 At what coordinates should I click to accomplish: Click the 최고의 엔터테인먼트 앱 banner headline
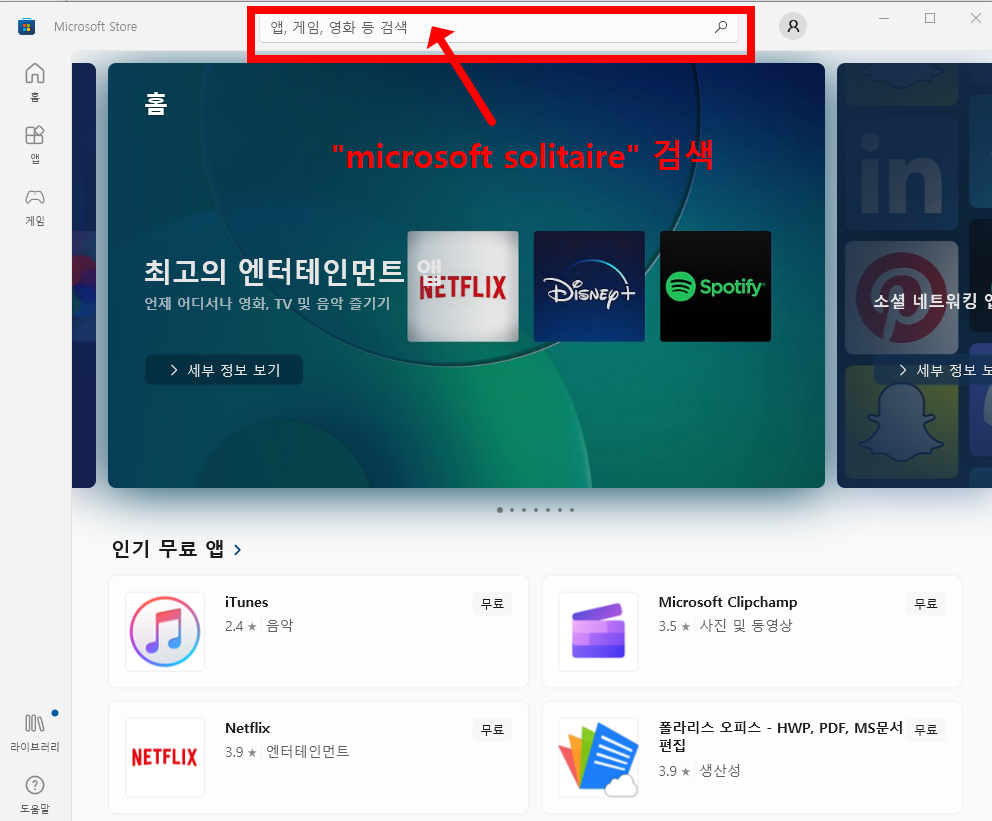pyautogui.click(x=293, y=271)
